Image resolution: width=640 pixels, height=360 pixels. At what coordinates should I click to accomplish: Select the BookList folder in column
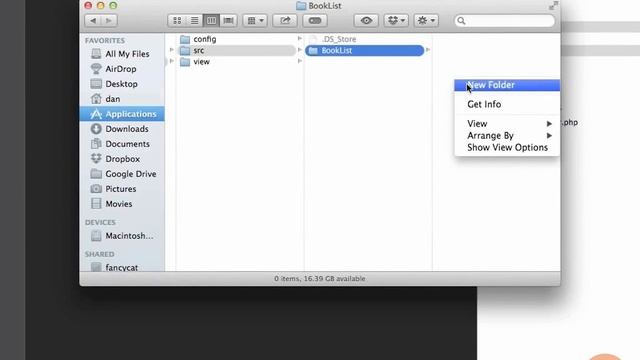pos(364,51)
